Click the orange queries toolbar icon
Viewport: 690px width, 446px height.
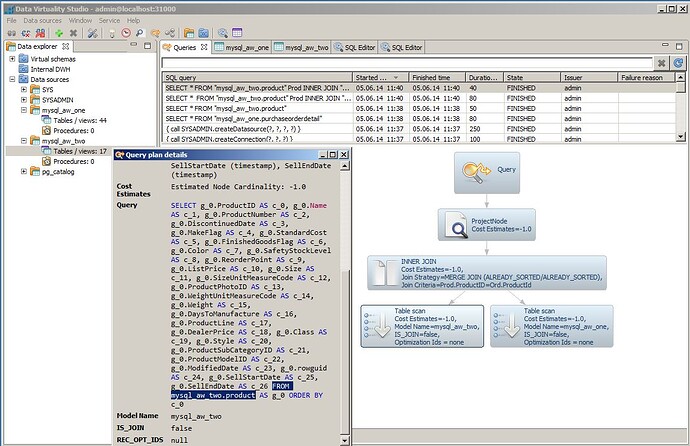(155, 33)
